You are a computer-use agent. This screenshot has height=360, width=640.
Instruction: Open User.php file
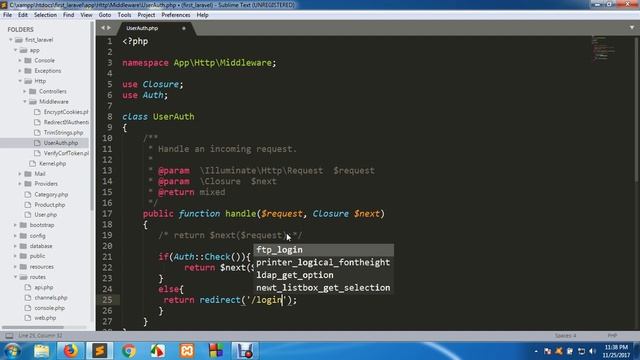coord(45,214)
